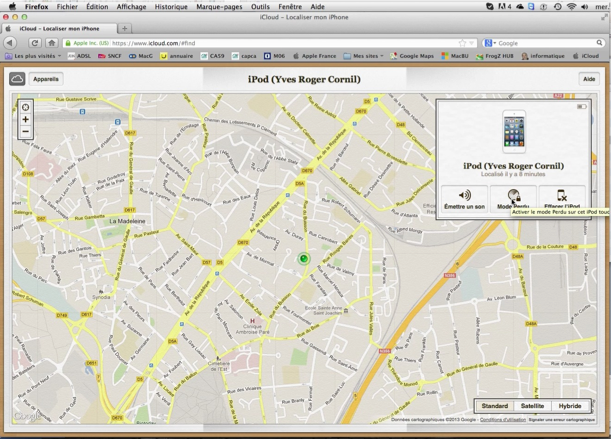Open the MacG bookmark

141,56
